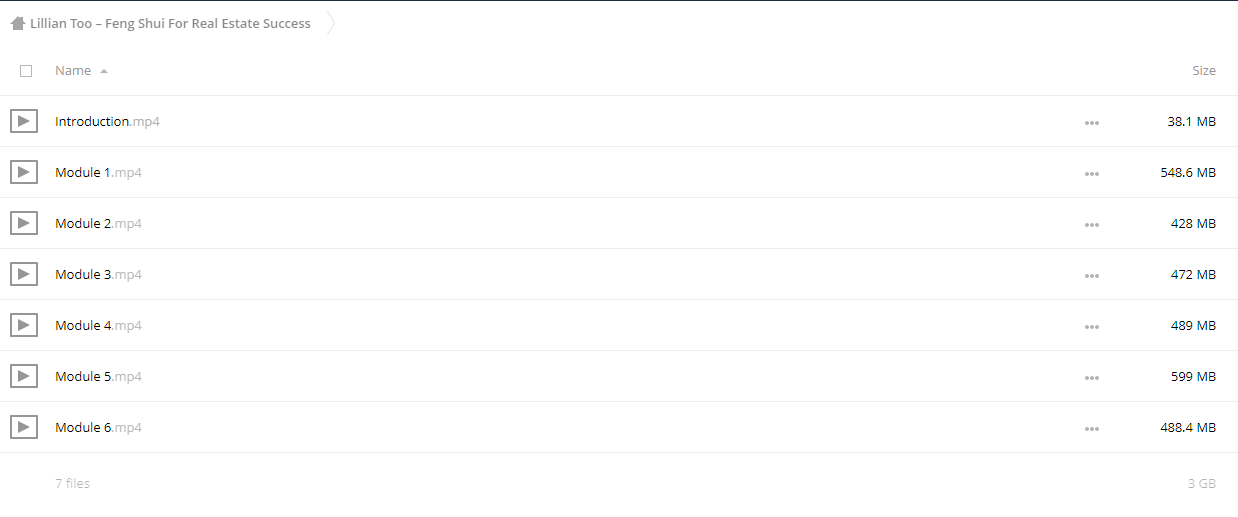Open the Module 2.mp4 file name

[98, 223]
